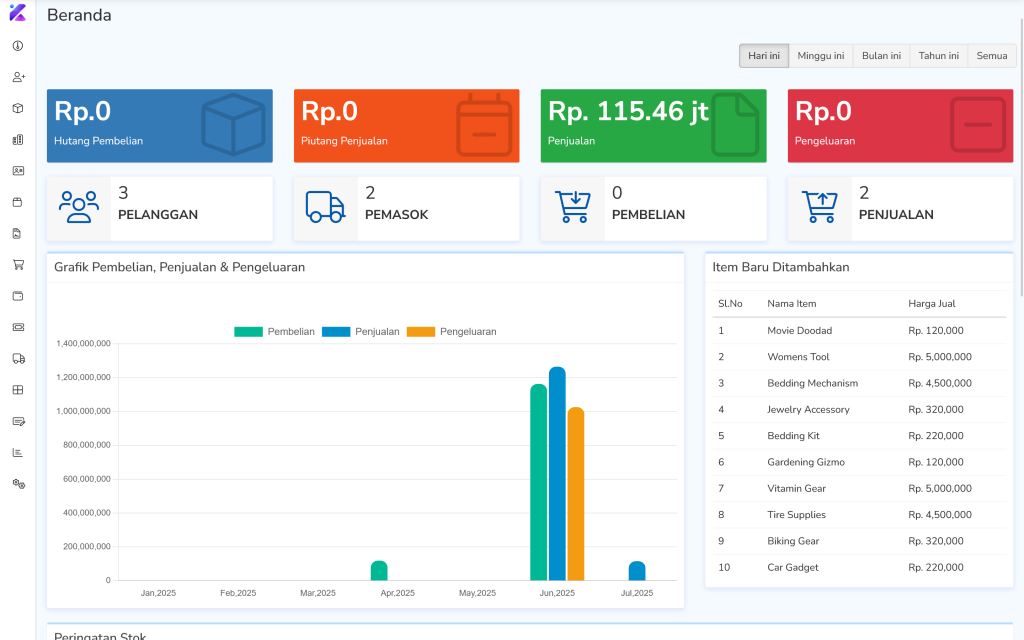Open the shopping cart sidebar icon
The height and width of the screenshot is (640, 1024).
pyautogui.click(x=18, y=265)
